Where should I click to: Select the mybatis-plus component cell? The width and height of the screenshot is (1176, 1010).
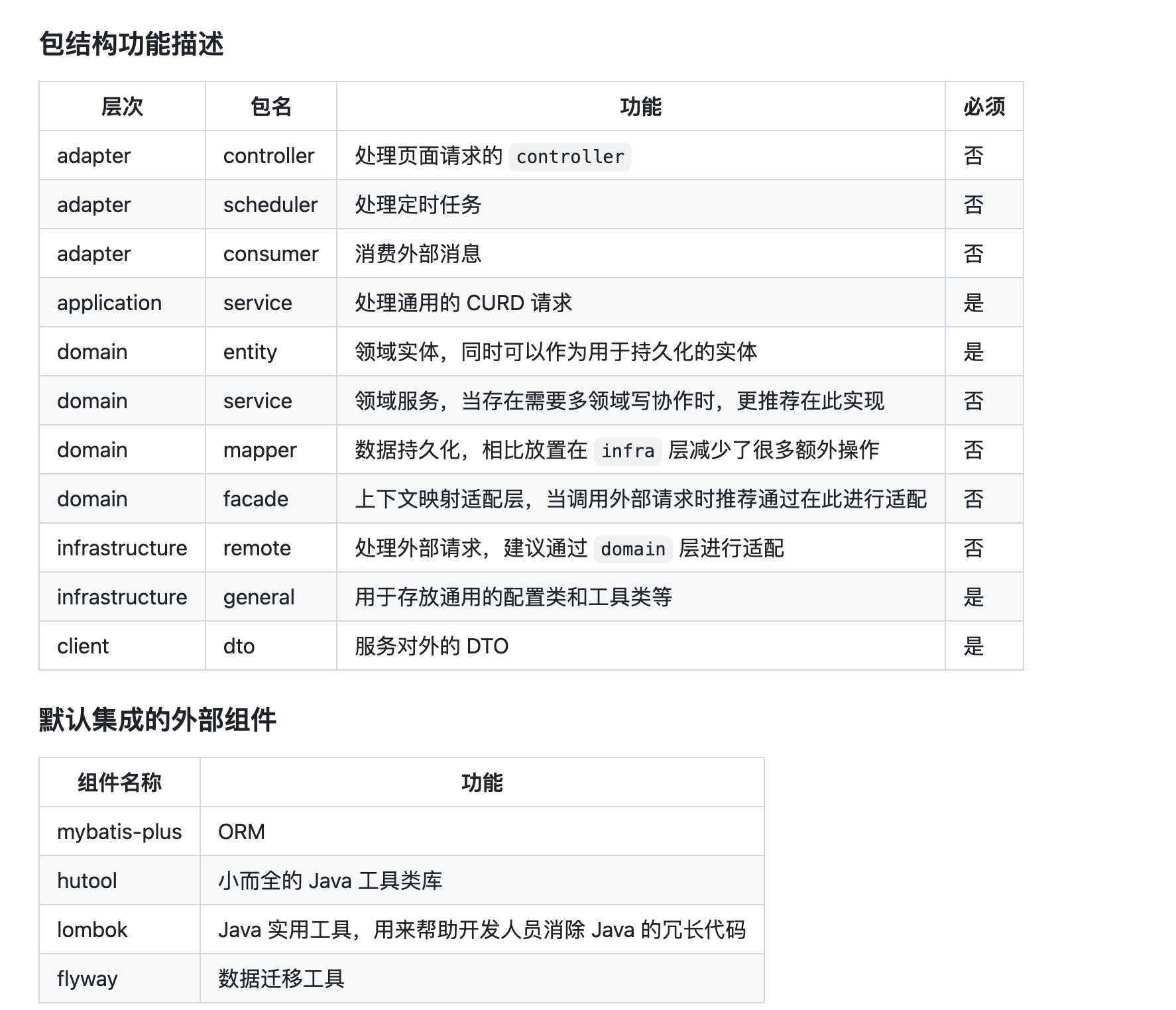(119, 832)
